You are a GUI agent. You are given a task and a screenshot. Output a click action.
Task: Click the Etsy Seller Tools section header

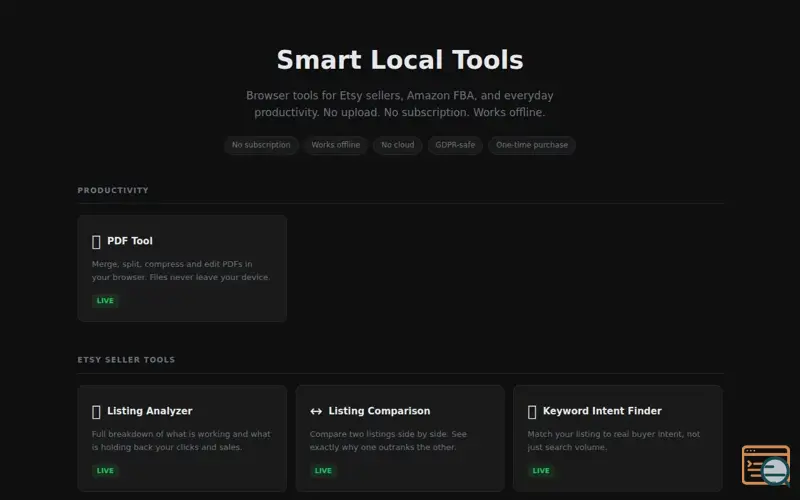coord(126,360)
